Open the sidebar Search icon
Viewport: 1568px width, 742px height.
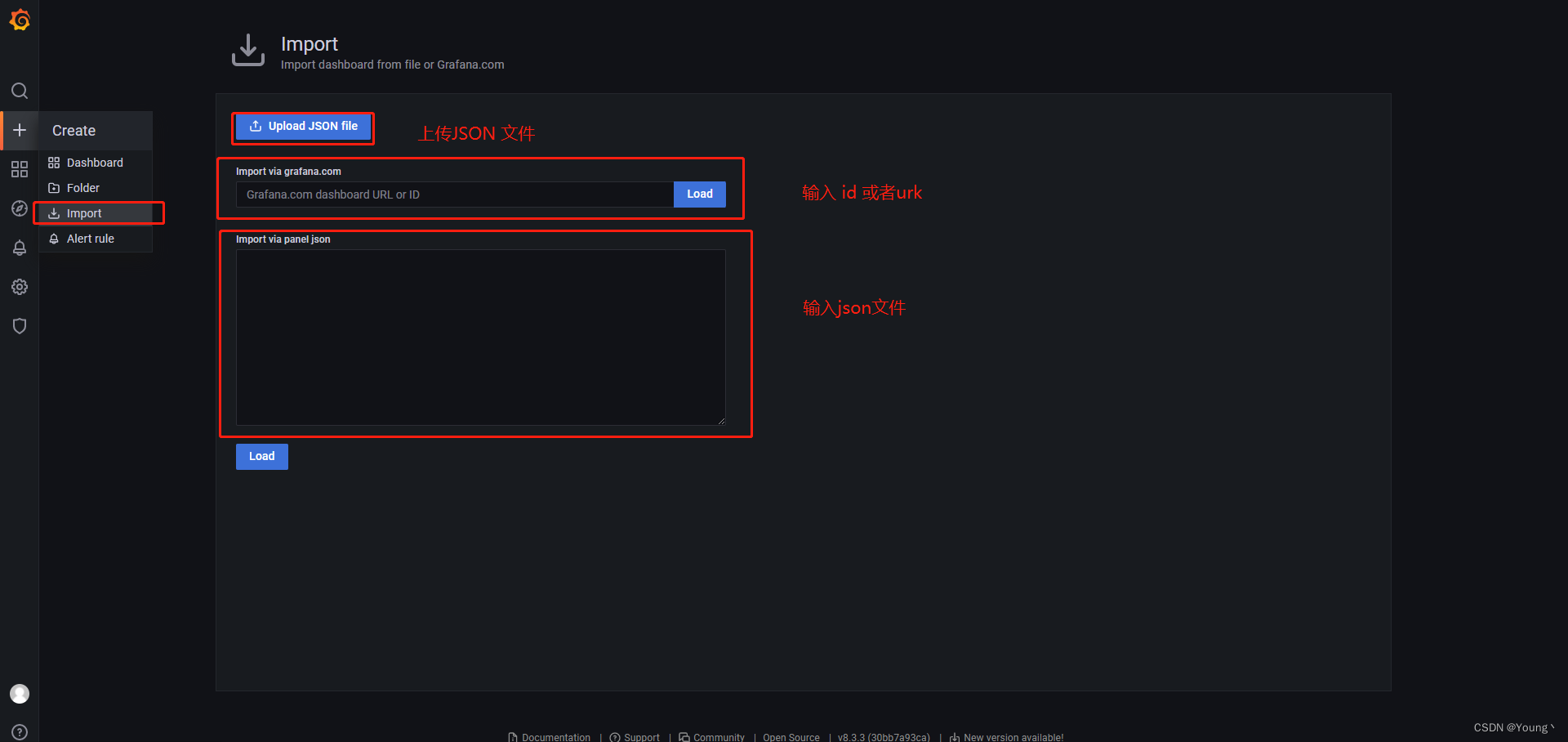[x=20, y=91]
